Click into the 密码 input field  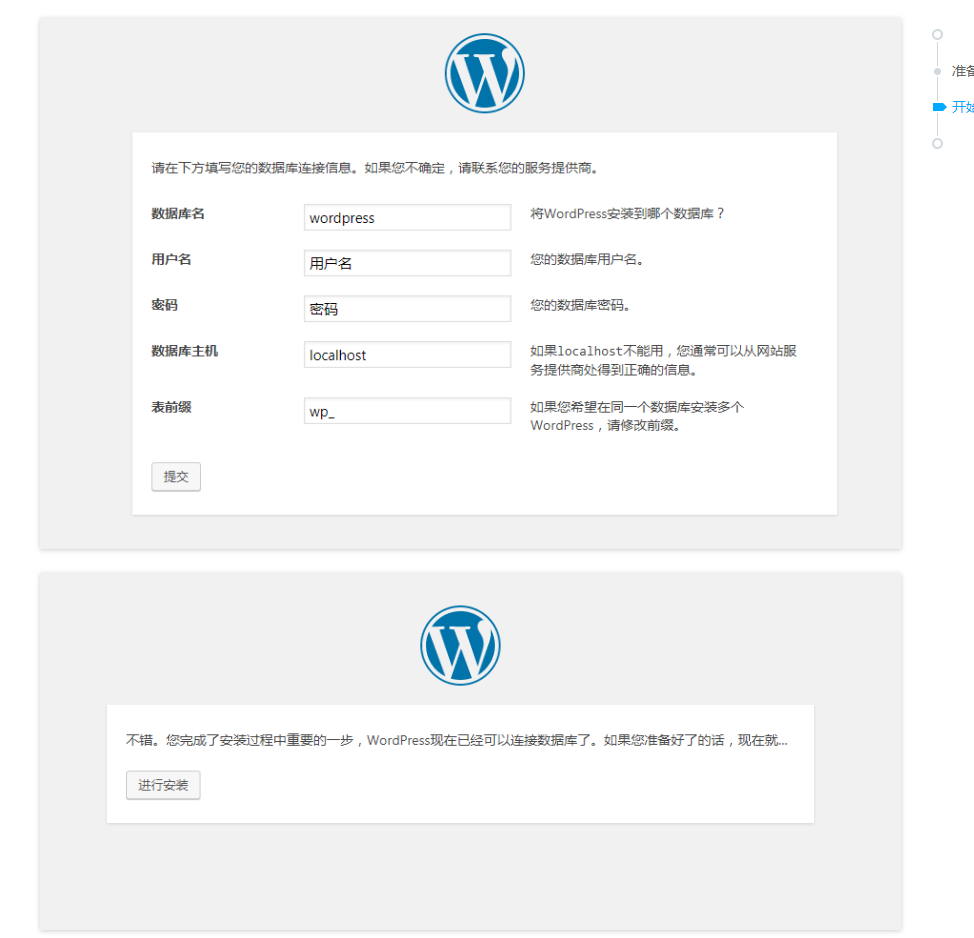407,309
